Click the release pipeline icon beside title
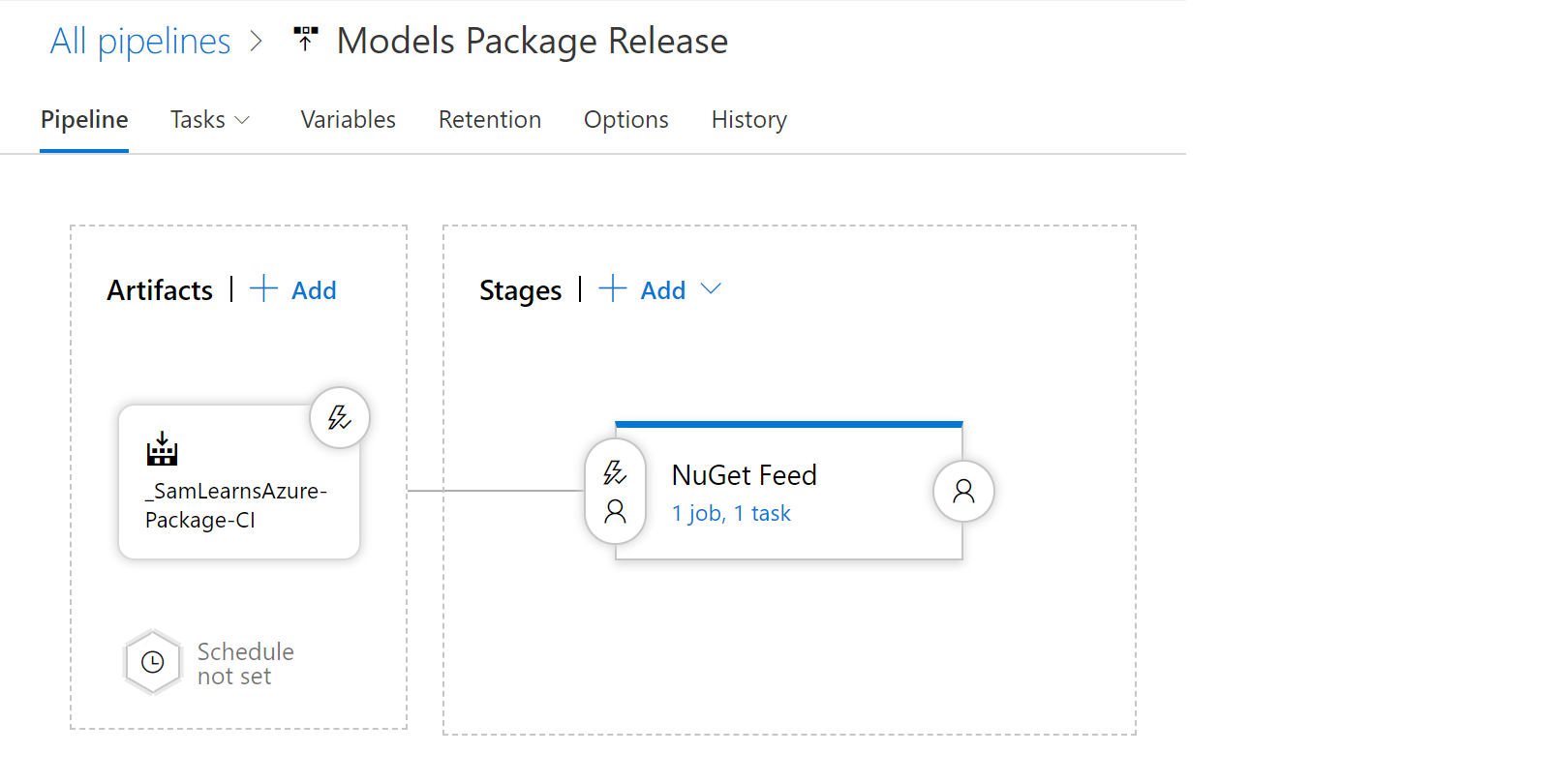 click(x=306, y=40)
